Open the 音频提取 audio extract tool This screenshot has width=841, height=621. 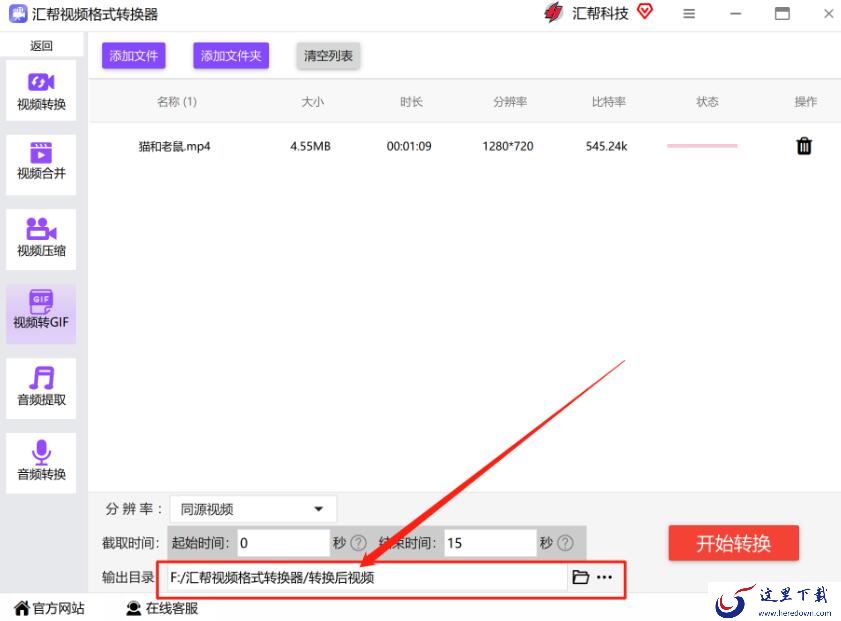41,387
